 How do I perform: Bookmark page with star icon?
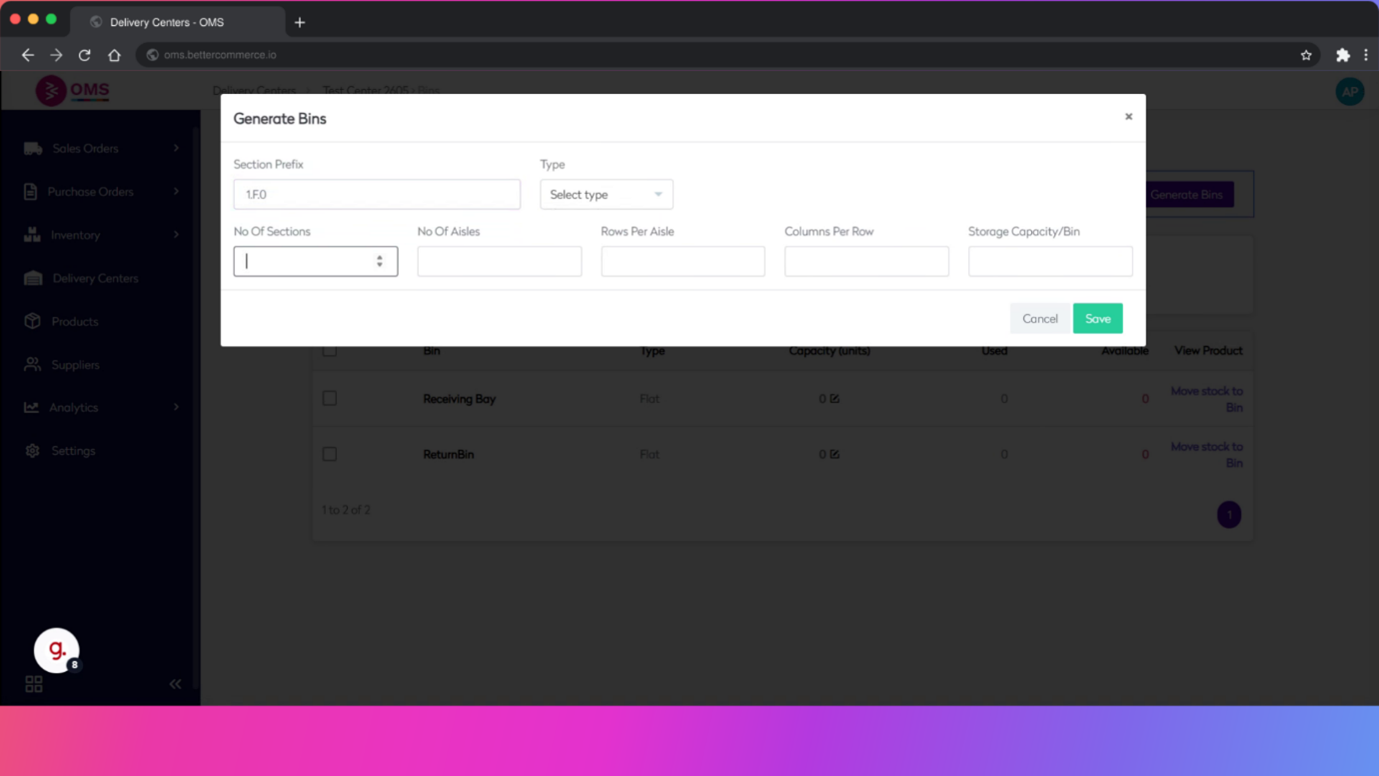coord(1306,55)
